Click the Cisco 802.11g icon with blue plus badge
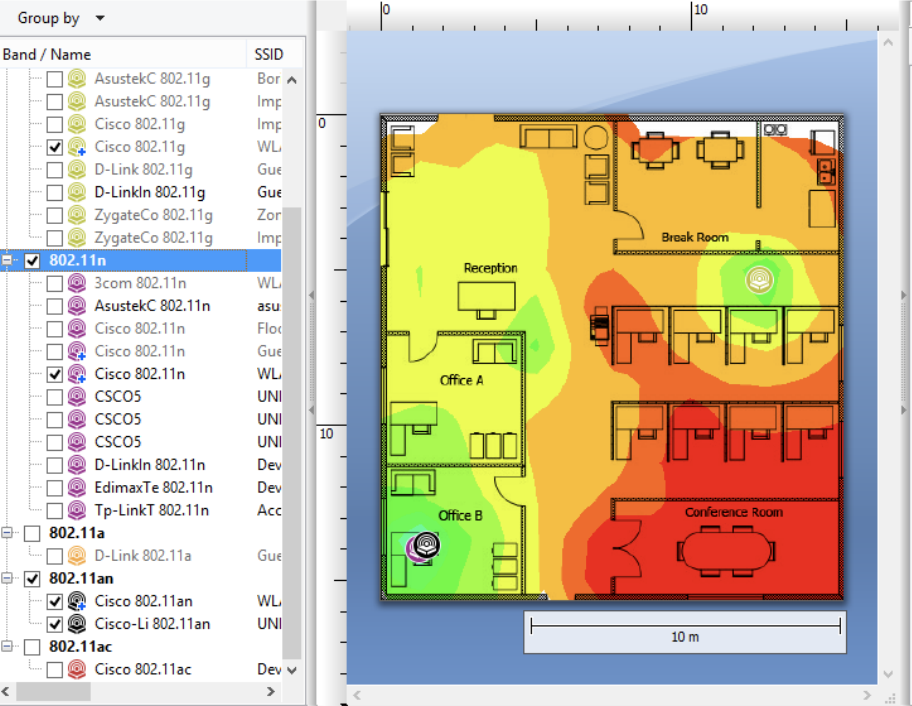This screenshot has height=706, width=912. [x=75, y=147]
